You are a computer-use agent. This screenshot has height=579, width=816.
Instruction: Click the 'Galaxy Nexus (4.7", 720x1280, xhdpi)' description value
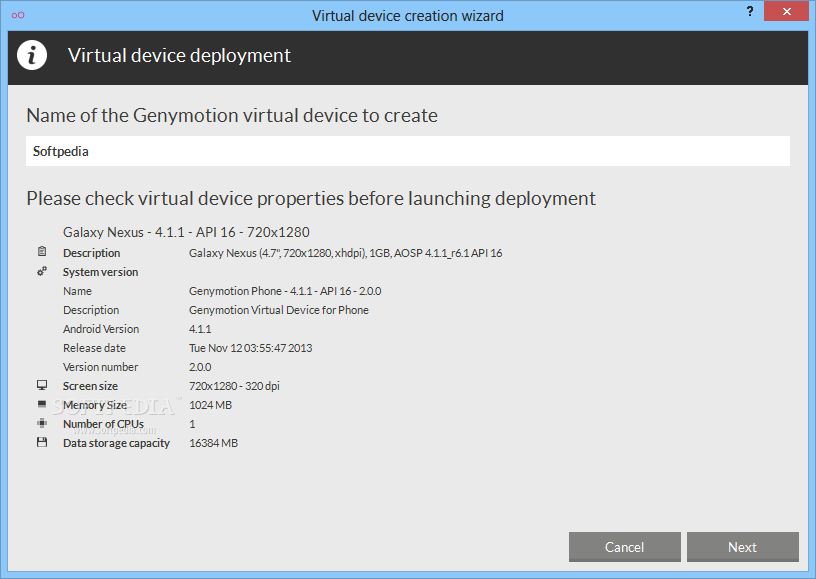click(x=346, y=253)
